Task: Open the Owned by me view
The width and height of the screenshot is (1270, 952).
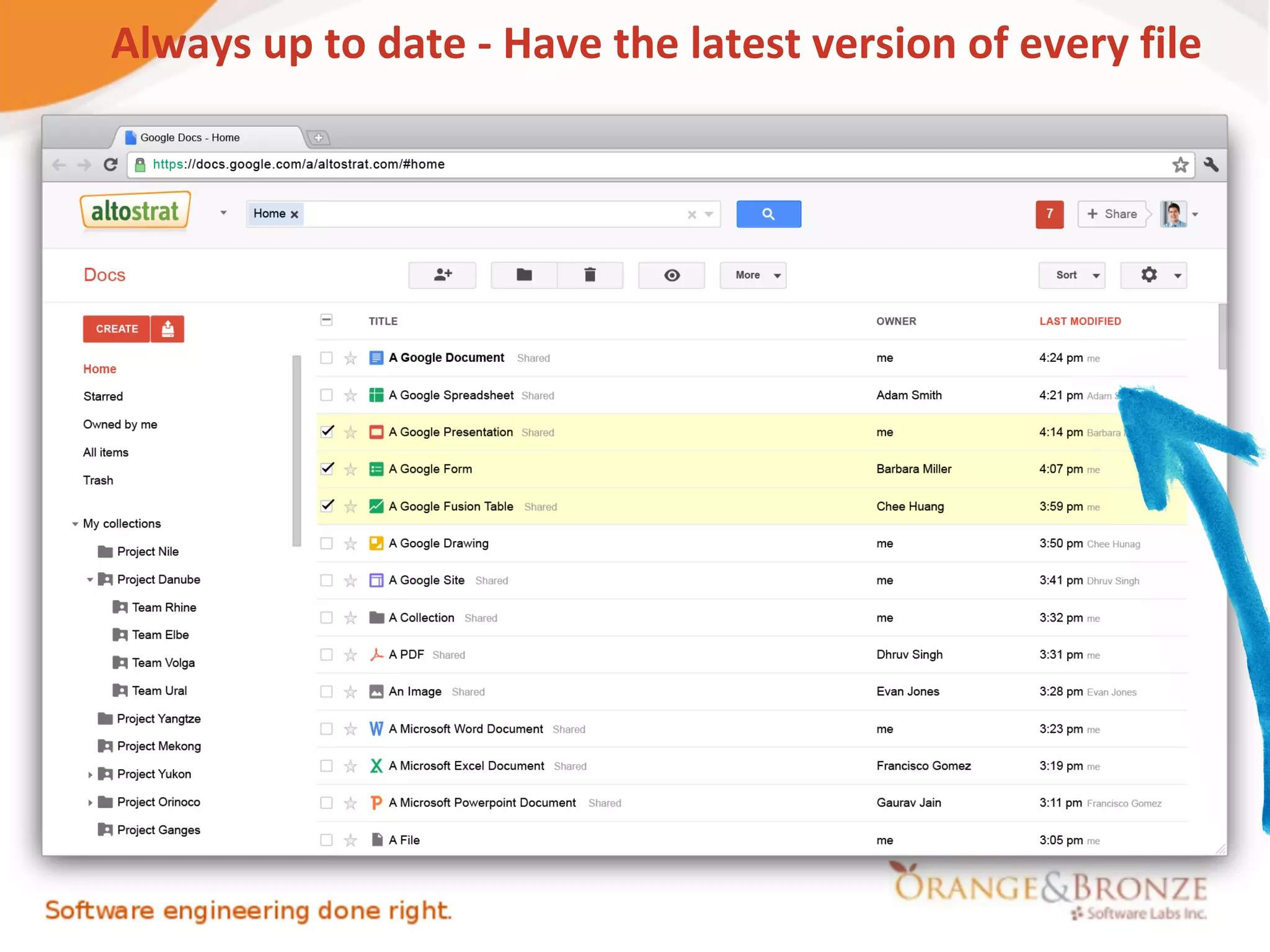Action: (120, 425)
